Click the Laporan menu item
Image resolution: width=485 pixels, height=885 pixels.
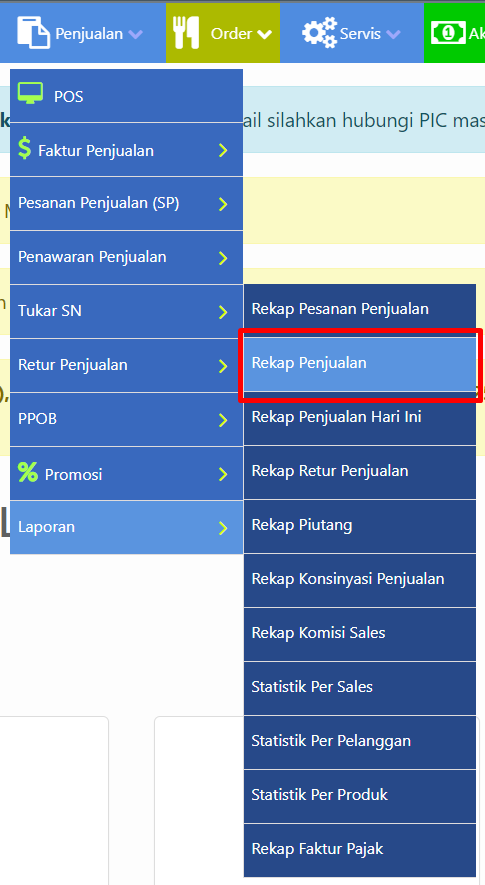click(x=126, y=527)
